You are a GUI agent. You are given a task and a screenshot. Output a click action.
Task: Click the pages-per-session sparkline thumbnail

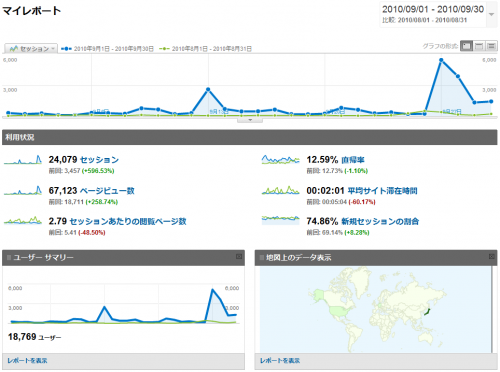pyautogui.click(x=23, y=221)
